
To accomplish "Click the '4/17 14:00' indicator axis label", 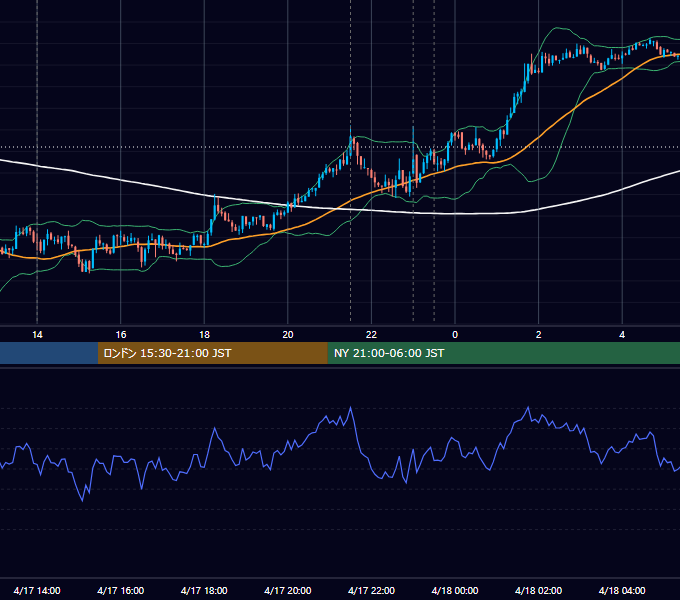I will point(37,590).
